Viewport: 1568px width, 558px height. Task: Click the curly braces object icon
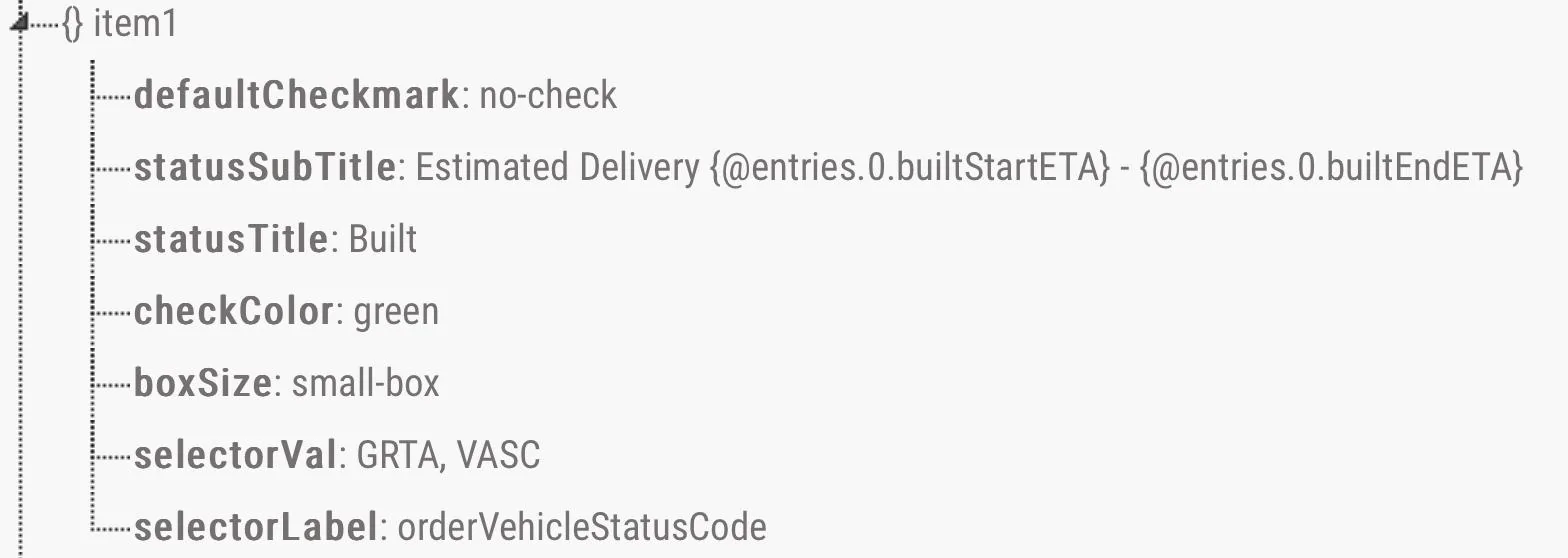point(72,24)
